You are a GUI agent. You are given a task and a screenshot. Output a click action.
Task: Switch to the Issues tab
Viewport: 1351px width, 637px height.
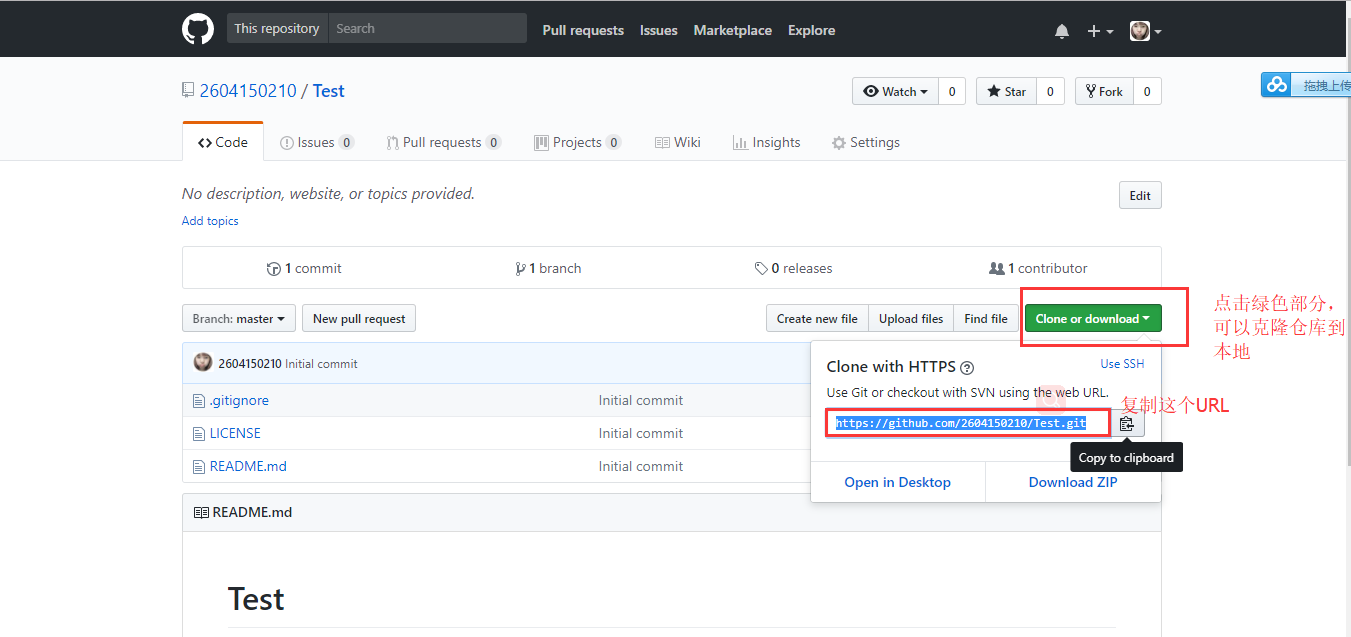point(317,142)
